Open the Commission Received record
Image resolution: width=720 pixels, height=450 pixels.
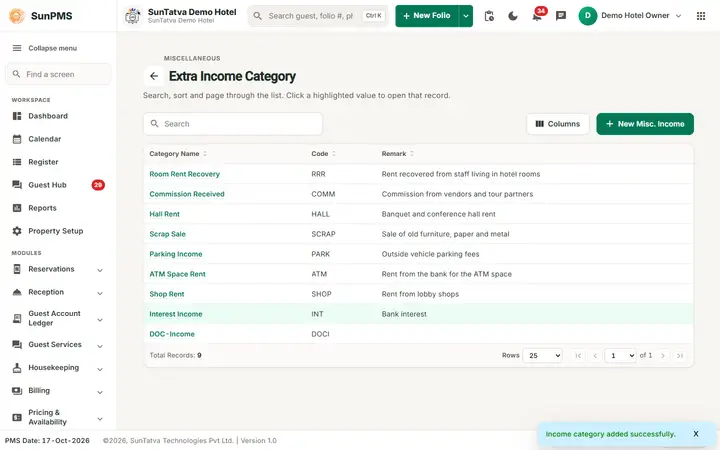click(187, 194)
